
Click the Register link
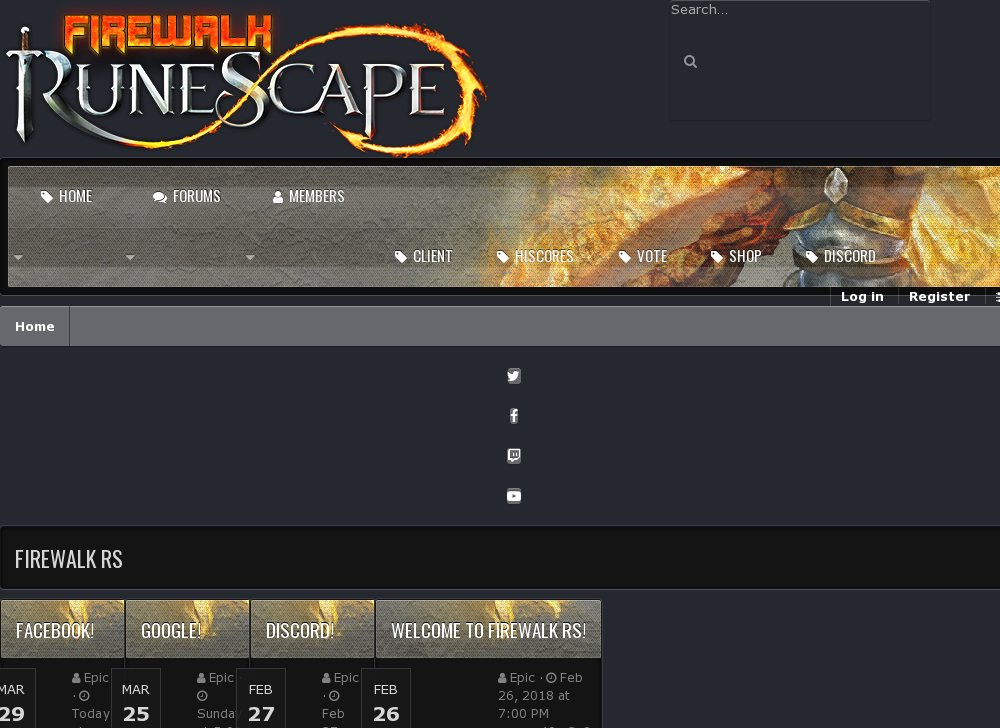click(939, 296)
